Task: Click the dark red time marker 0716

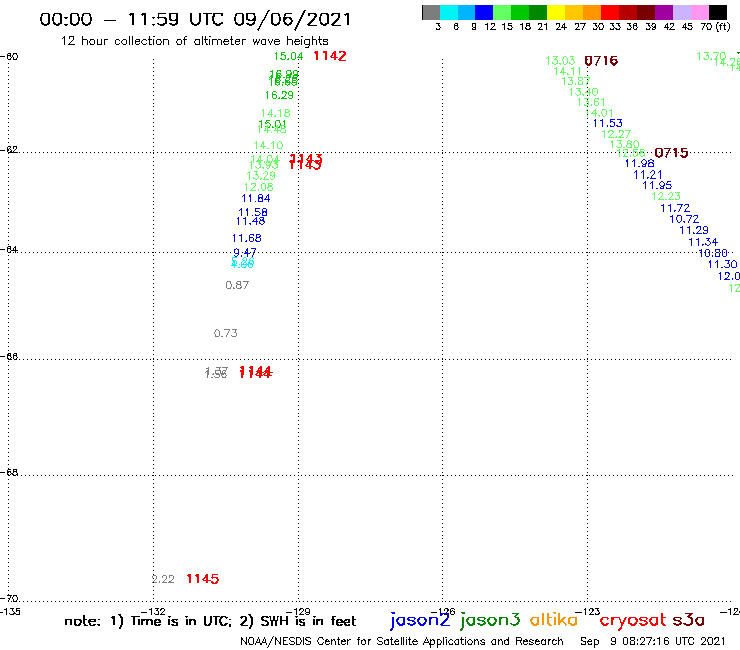Action: 601,61
